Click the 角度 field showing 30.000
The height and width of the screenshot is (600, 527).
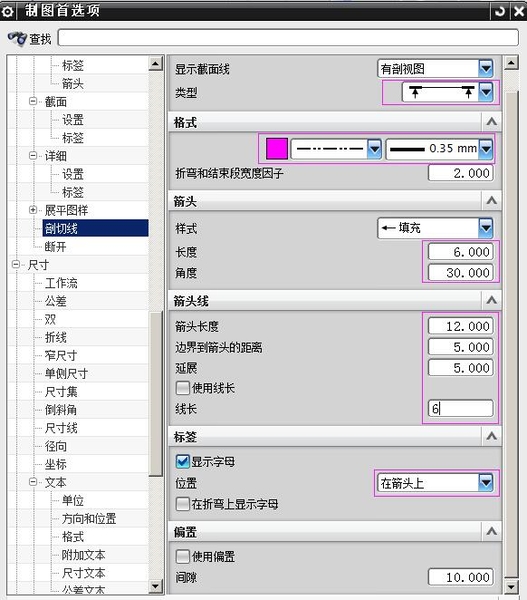coord(460,272)
